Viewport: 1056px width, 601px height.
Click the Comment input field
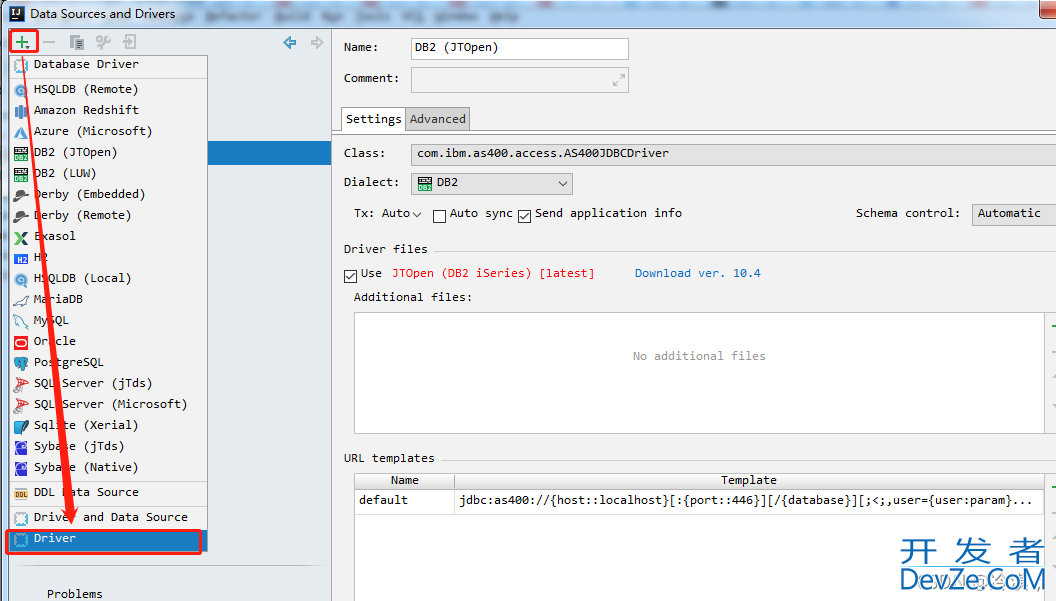519,80
